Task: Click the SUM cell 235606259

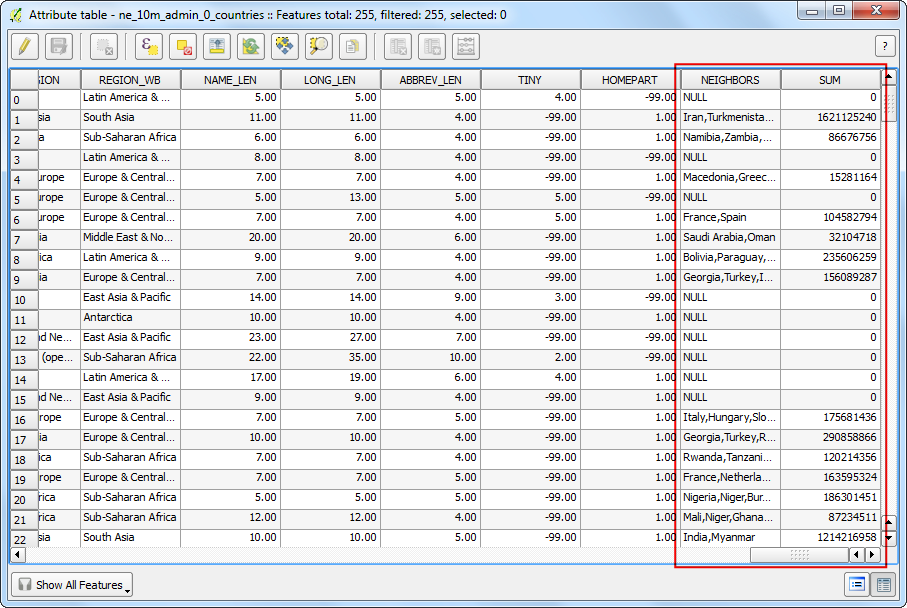Action: [830, 257]
